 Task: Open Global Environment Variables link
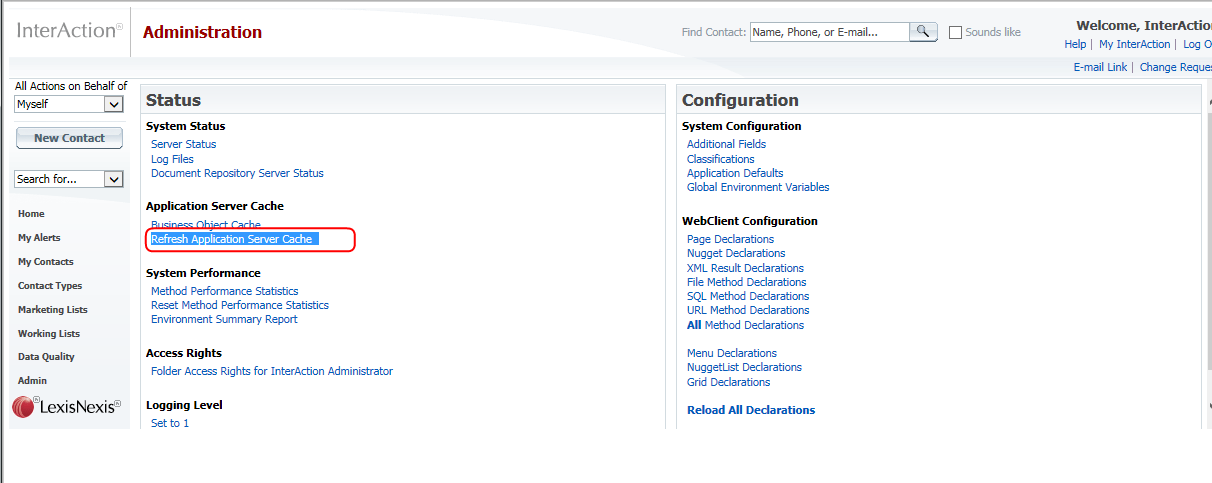coord(758,188)
